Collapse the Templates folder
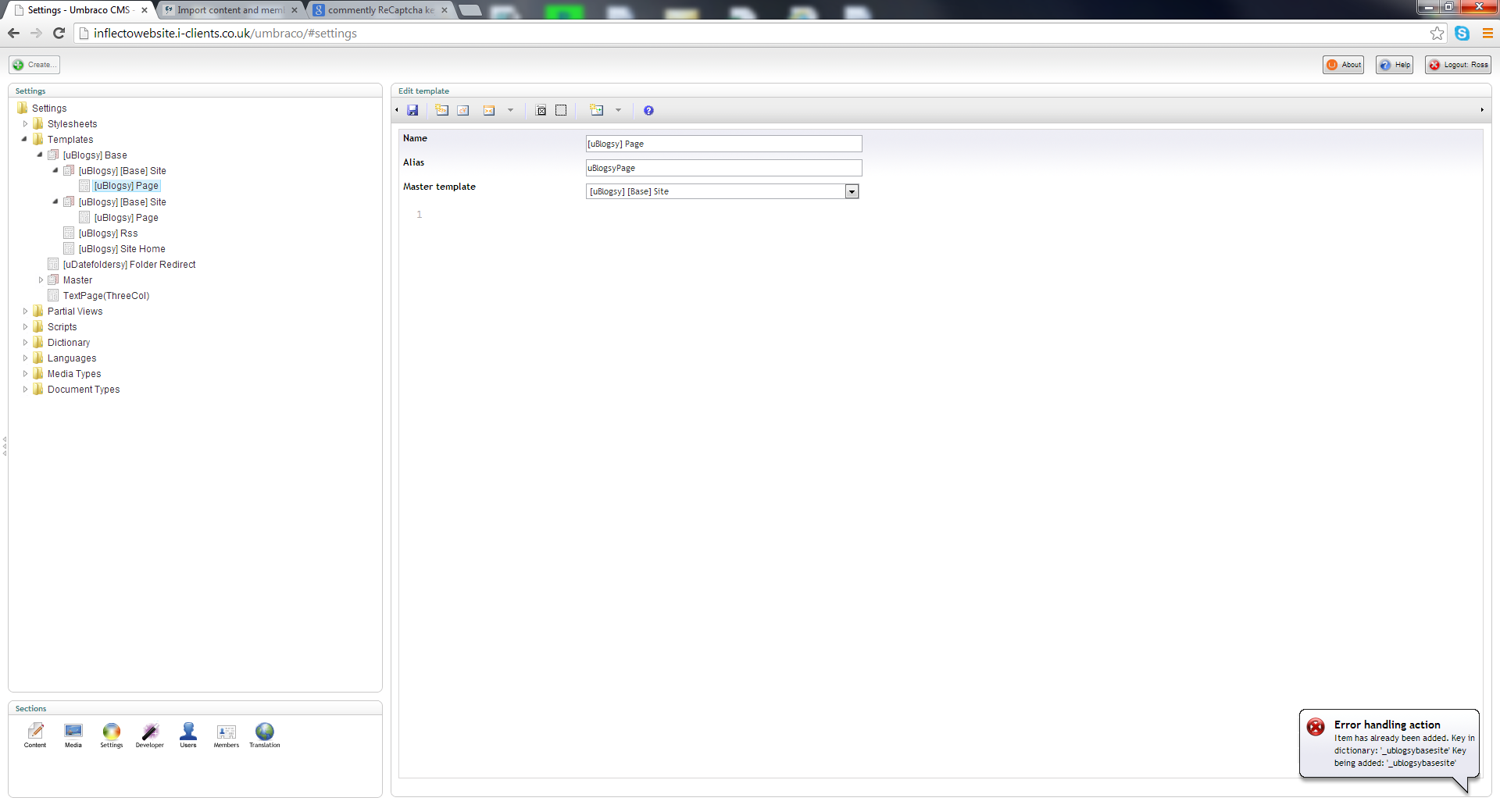 pyautogui.click(x=25, y=139)
